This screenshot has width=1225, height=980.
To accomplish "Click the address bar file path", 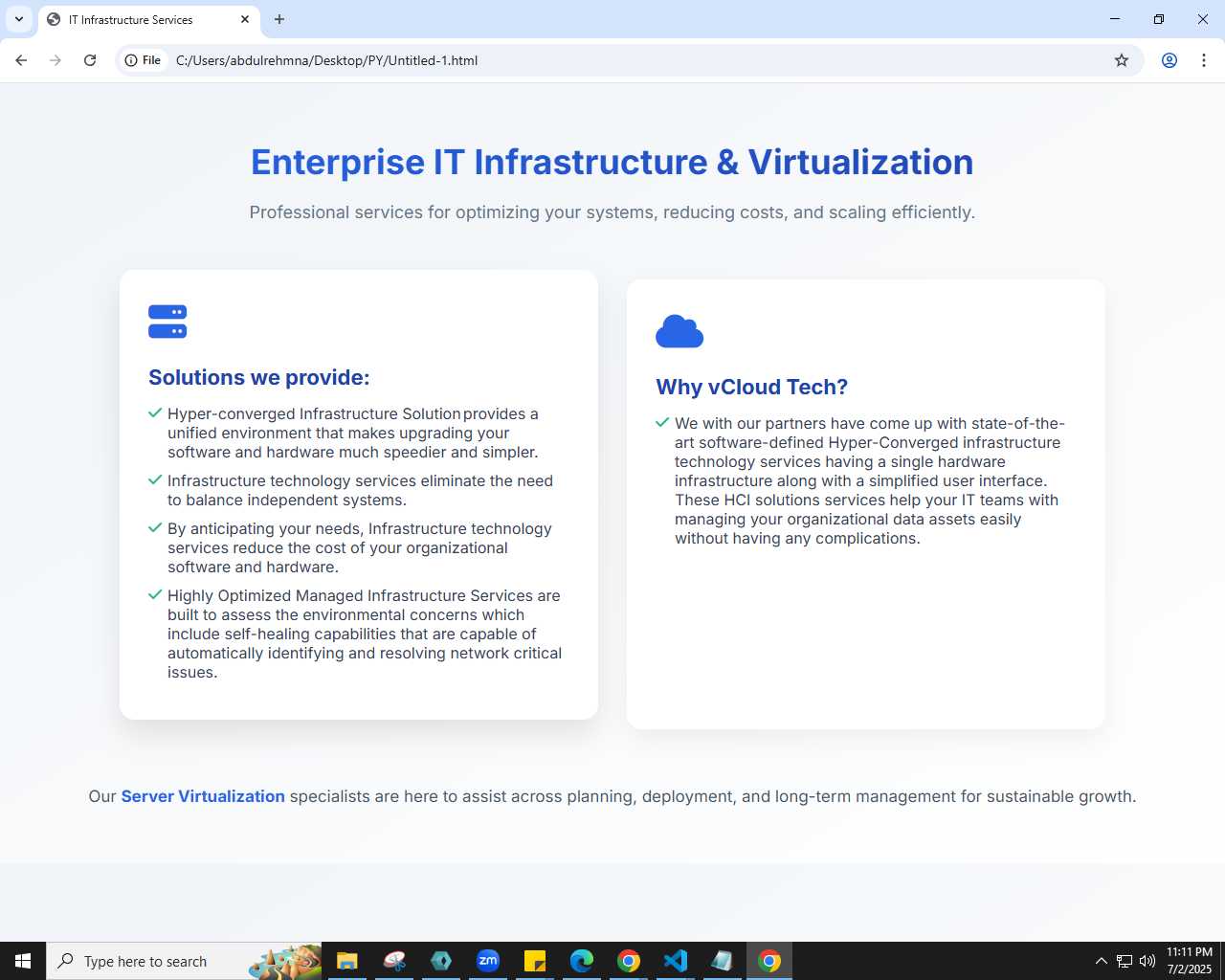I will click(x=326, y=60).
